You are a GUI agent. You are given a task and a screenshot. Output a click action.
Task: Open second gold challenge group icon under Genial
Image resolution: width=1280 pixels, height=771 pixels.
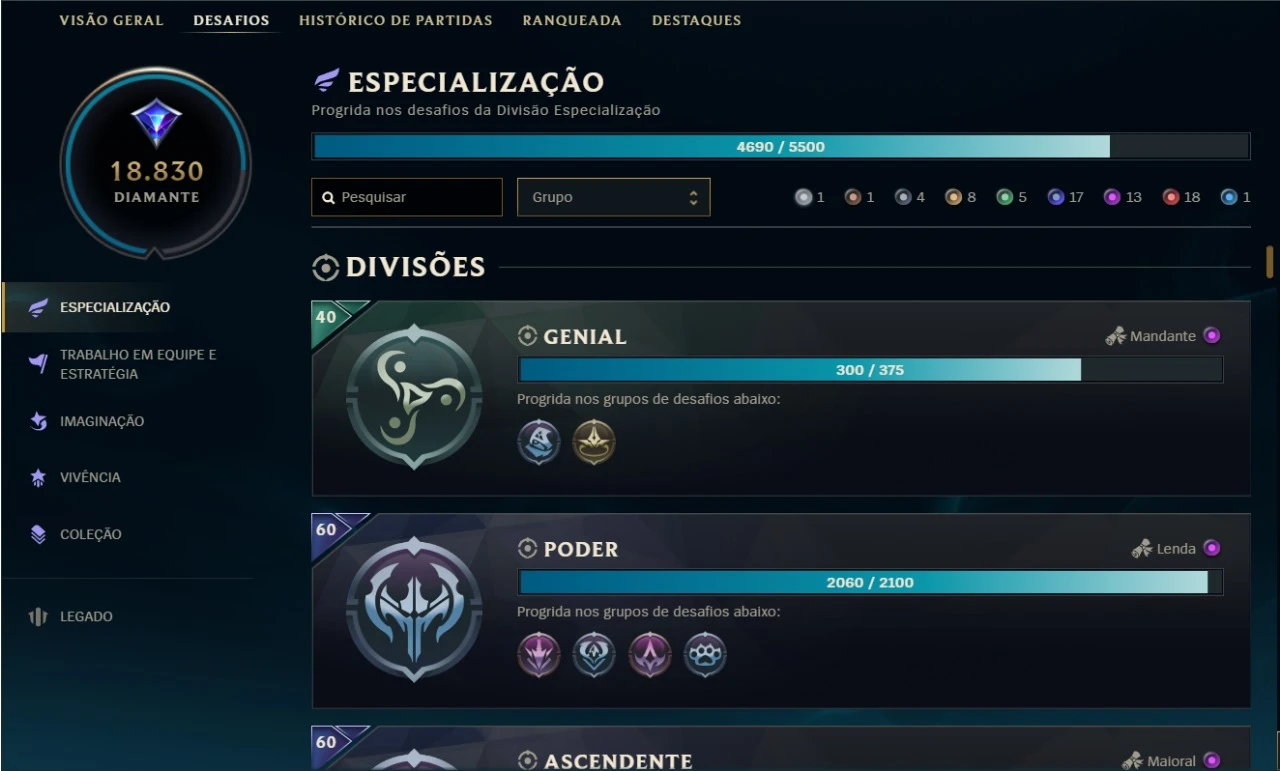[x=594, y=442]
